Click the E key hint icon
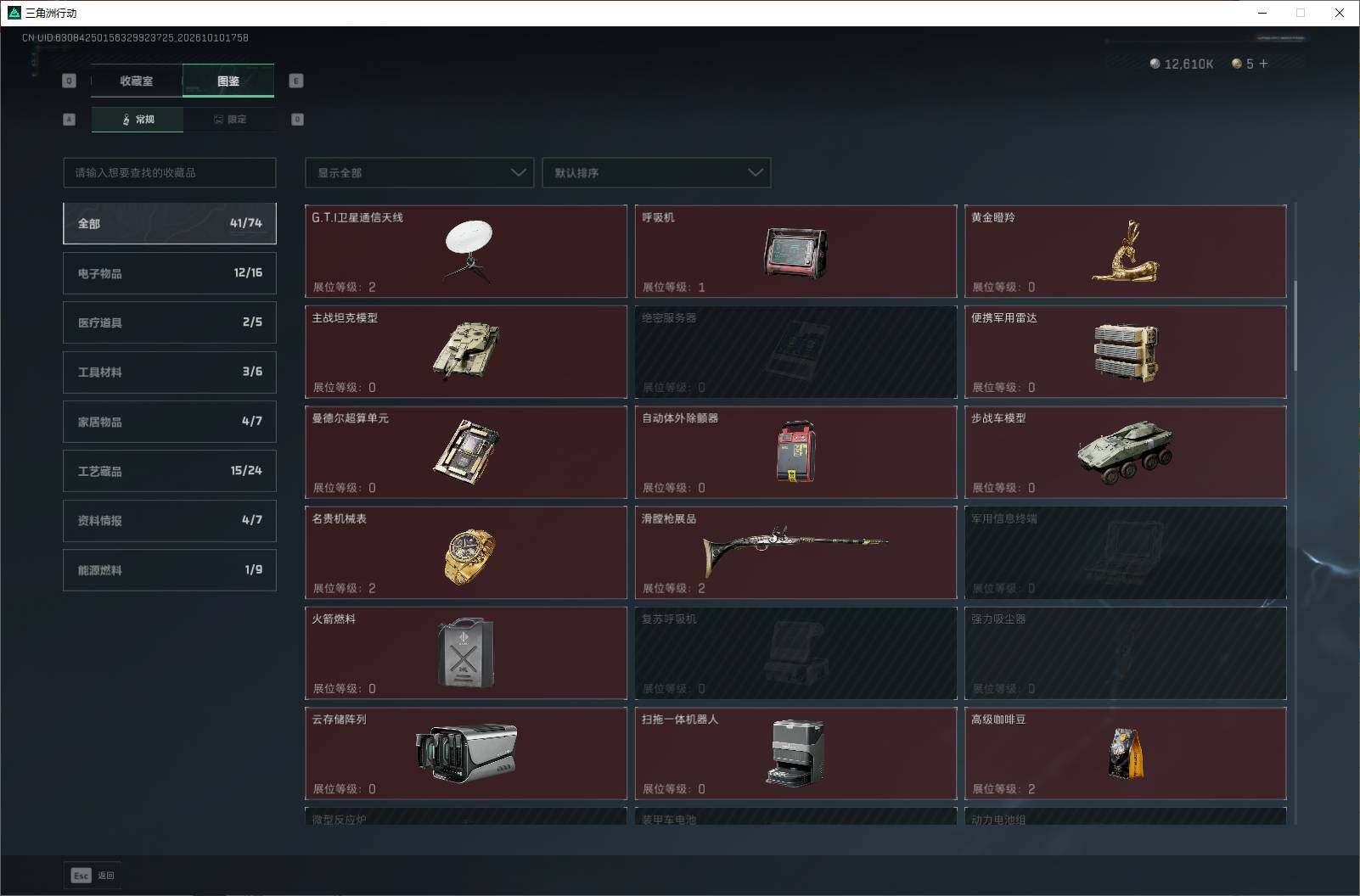This screenshot has height=896, width=1360. point(296,81)
